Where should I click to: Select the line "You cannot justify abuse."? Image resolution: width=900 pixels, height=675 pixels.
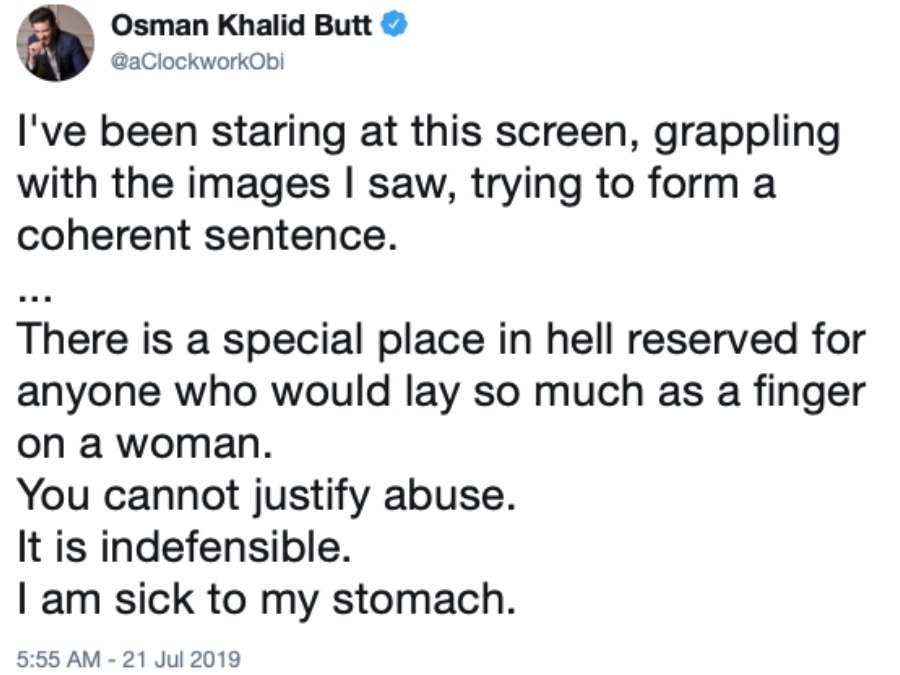(x=267, y=496)
